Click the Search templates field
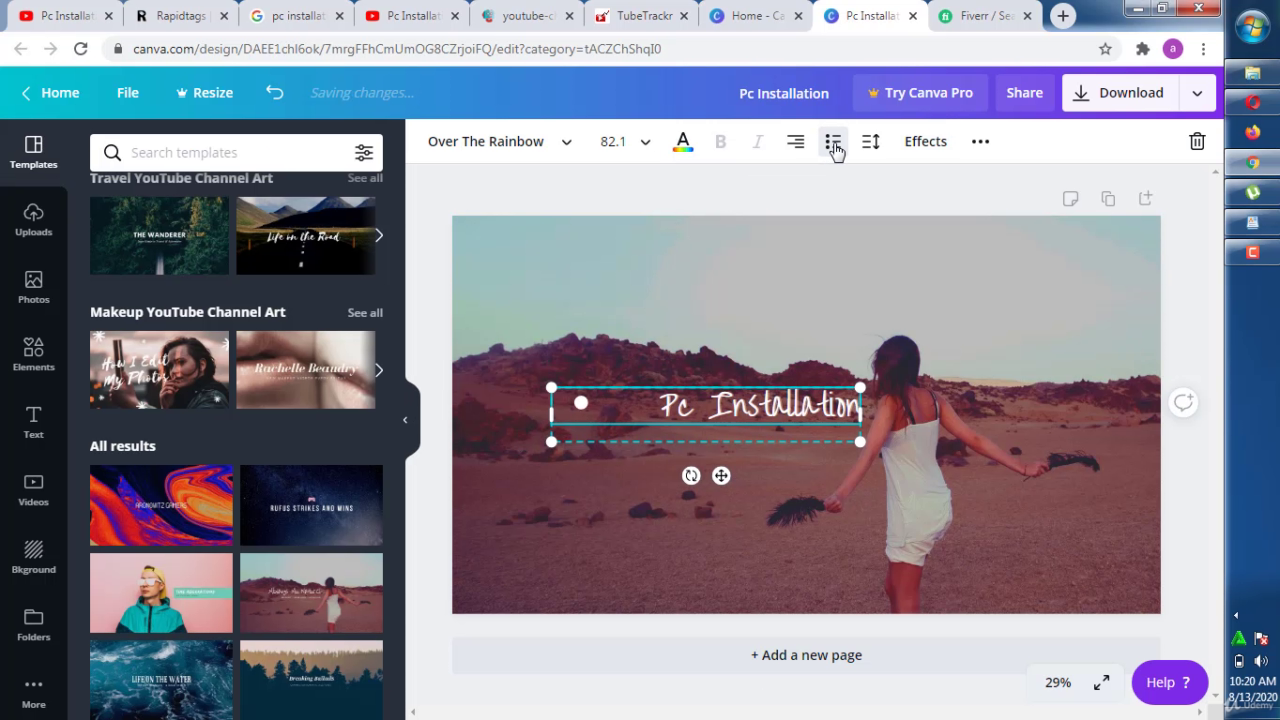The height and width of the screenshot is (720, 1280). [237, 153]
